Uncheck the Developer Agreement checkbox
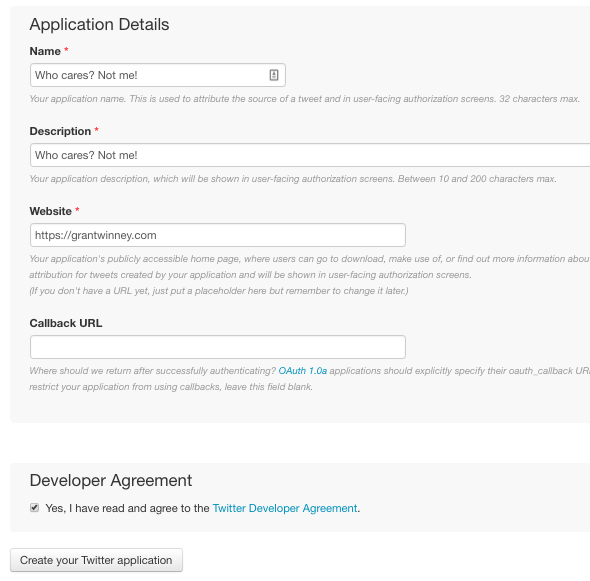The width and height of the screenshot is (590, 581). pos(34,508)
